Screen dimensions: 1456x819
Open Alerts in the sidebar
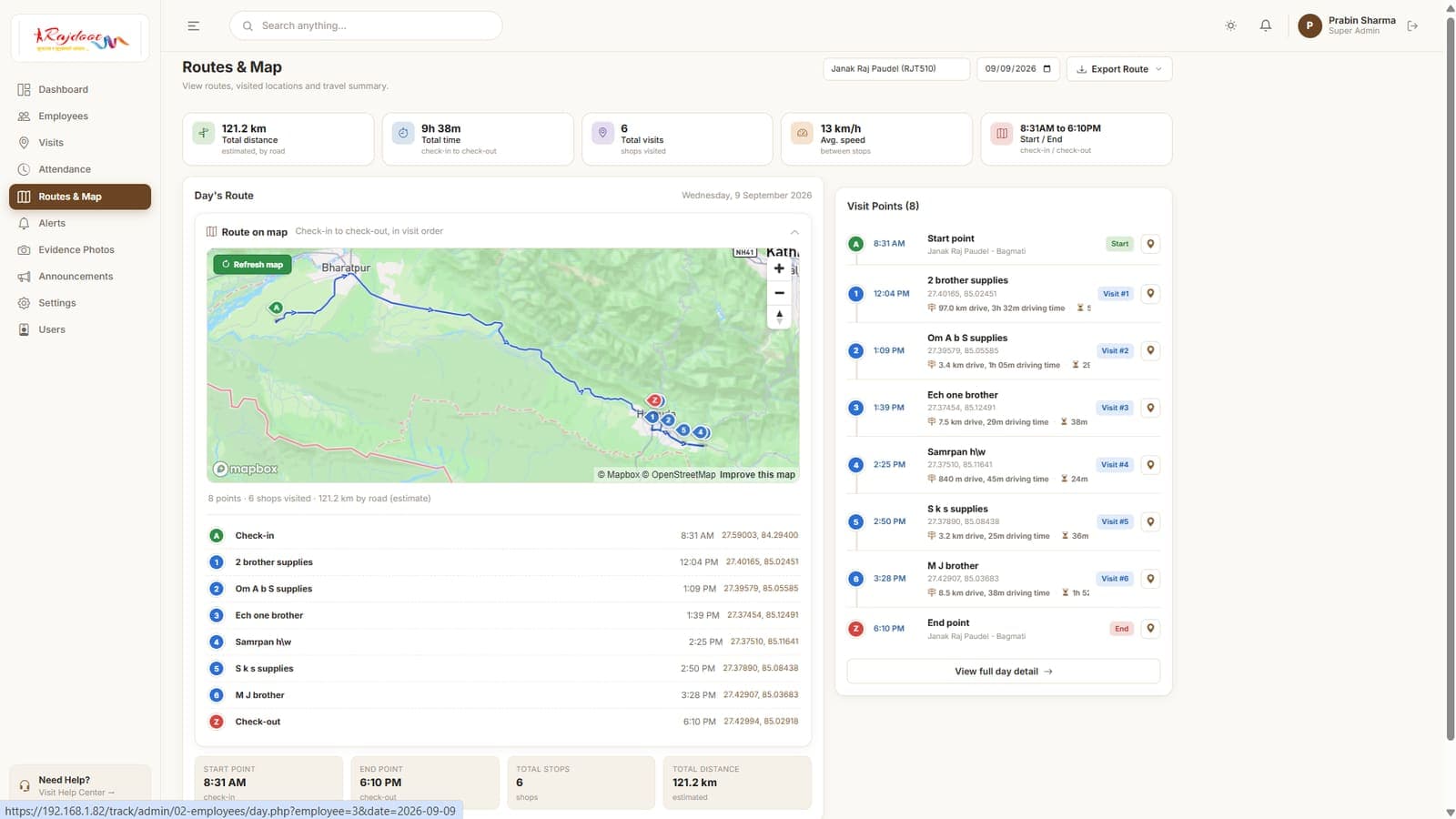80,223
